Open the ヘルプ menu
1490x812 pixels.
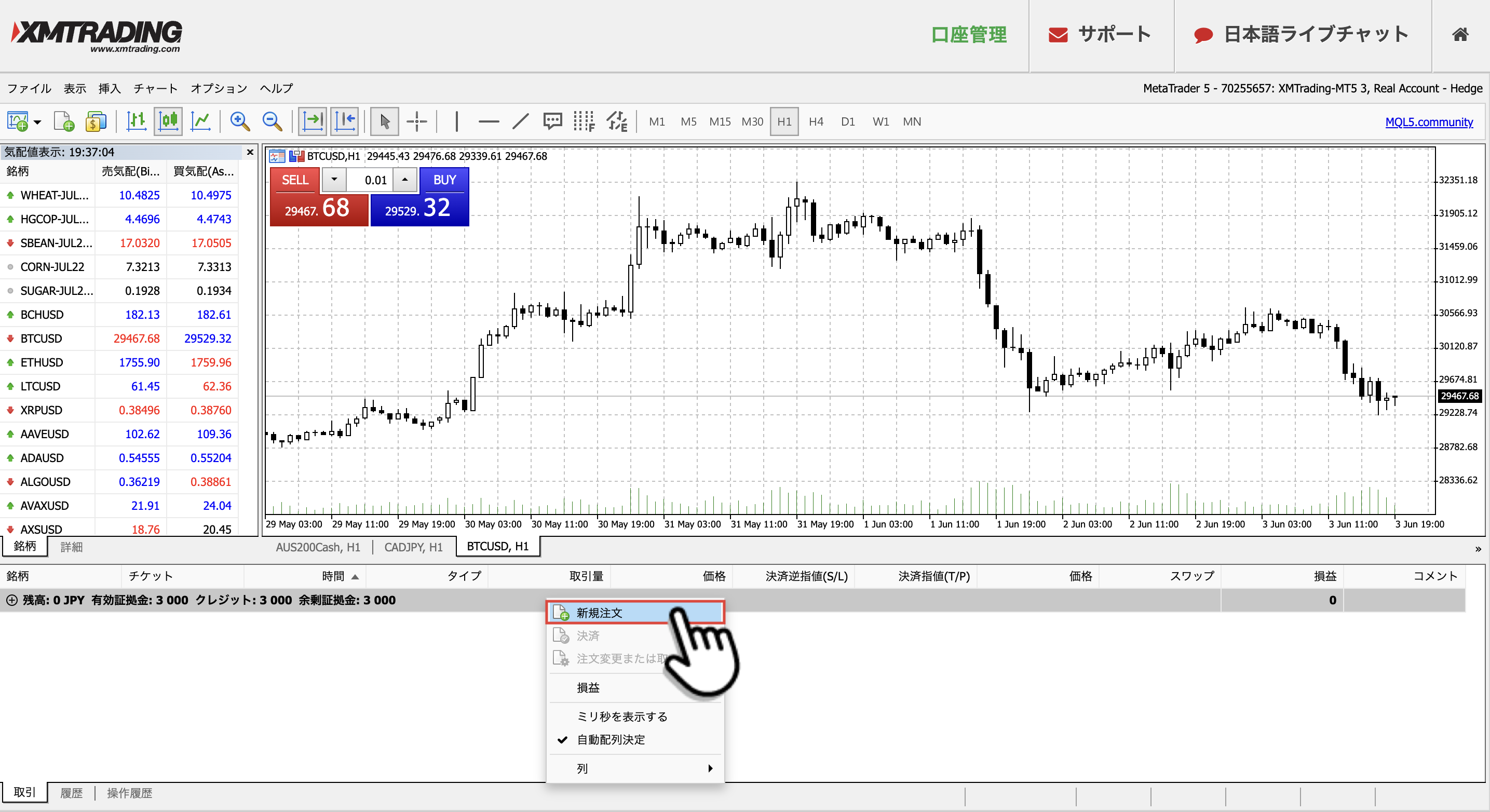click(277, 88)
